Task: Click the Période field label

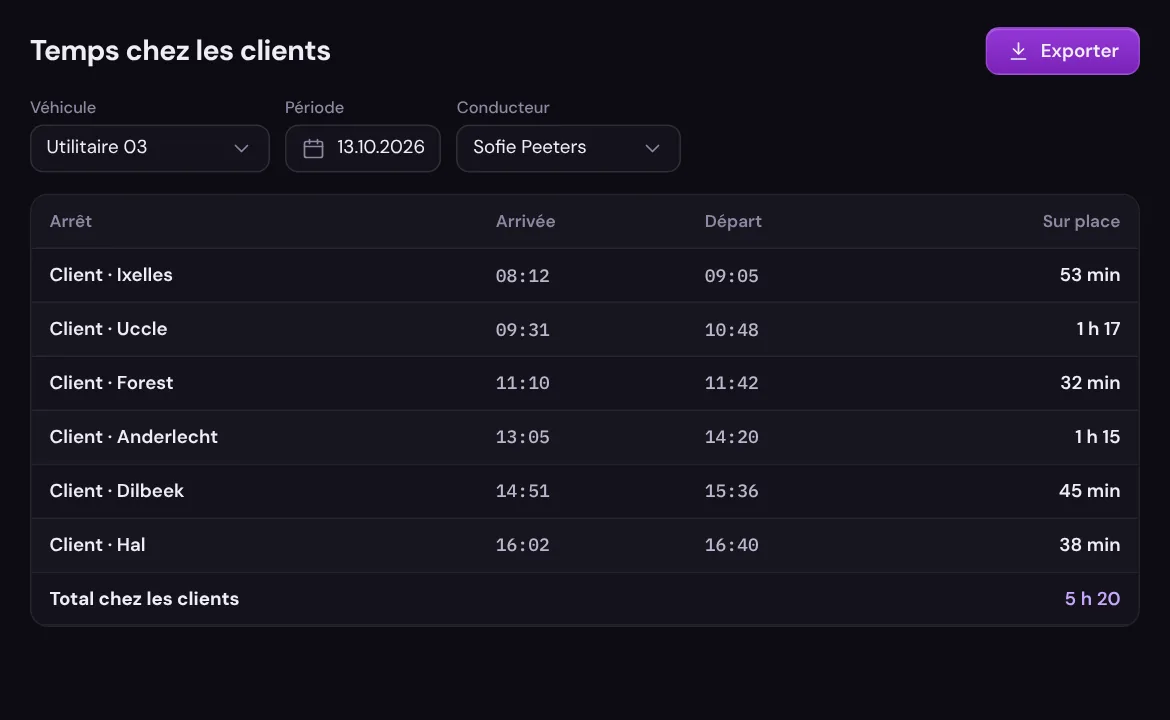Action: [314, 107]
